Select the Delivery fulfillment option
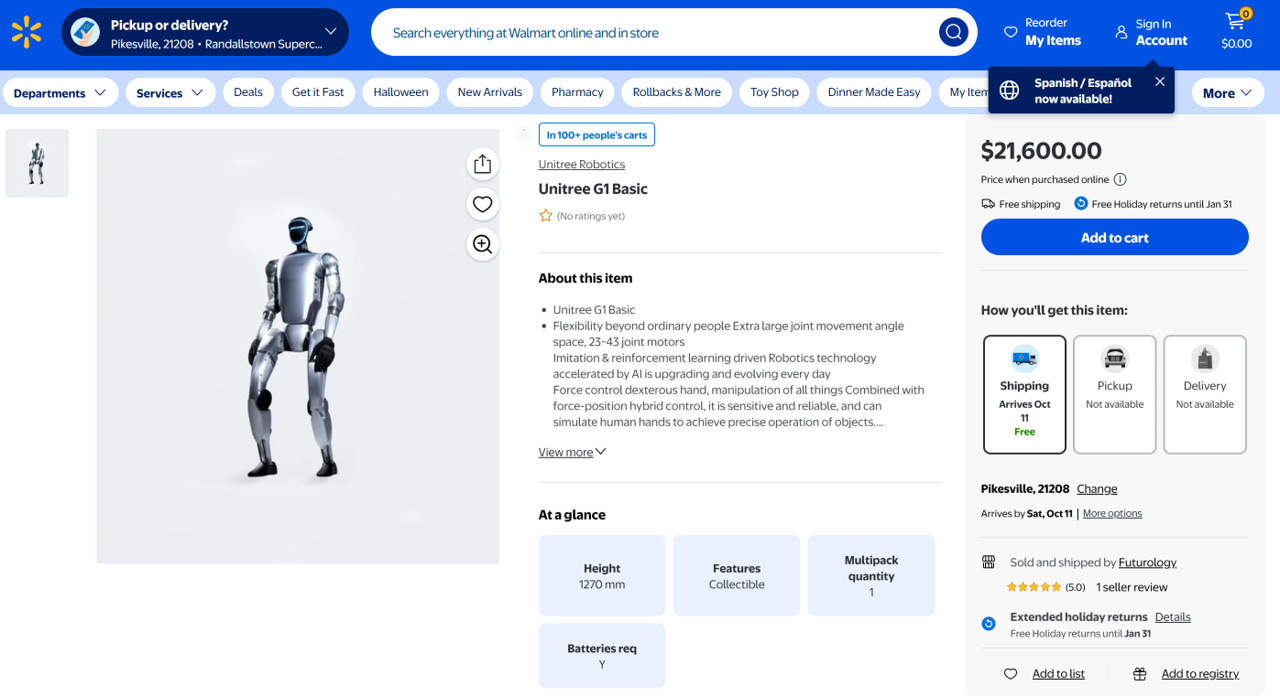1280x696 pixels. click(1205, 394)
